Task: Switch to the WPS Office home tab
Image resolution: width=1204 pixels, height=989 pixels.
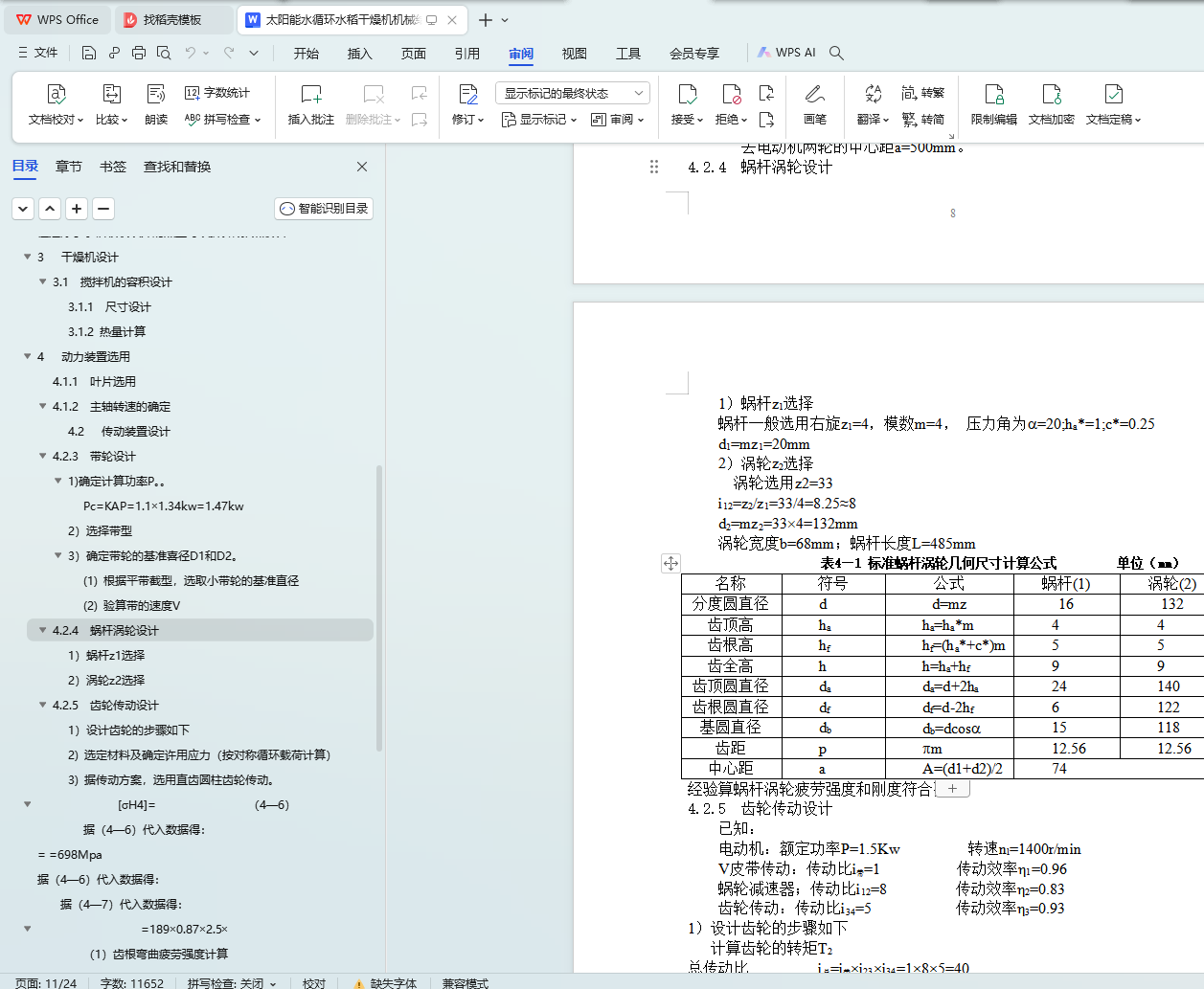Action: coord(59,19)
